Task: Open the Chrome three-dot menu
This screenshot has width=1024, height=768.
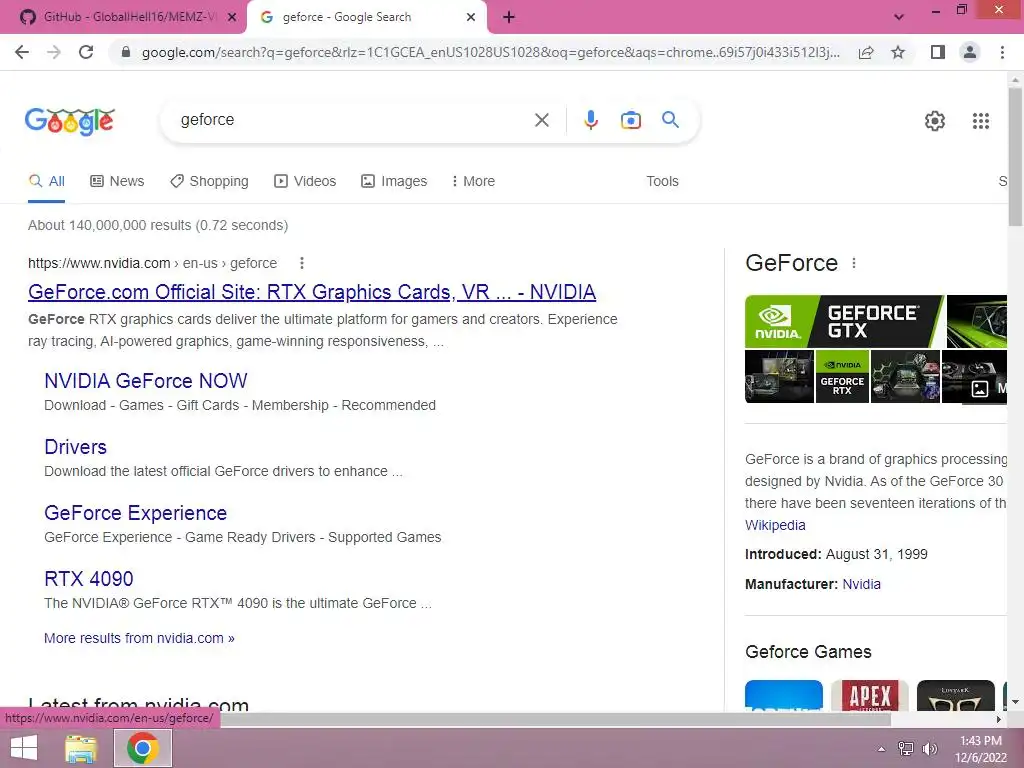Action: coord(1002,52)
